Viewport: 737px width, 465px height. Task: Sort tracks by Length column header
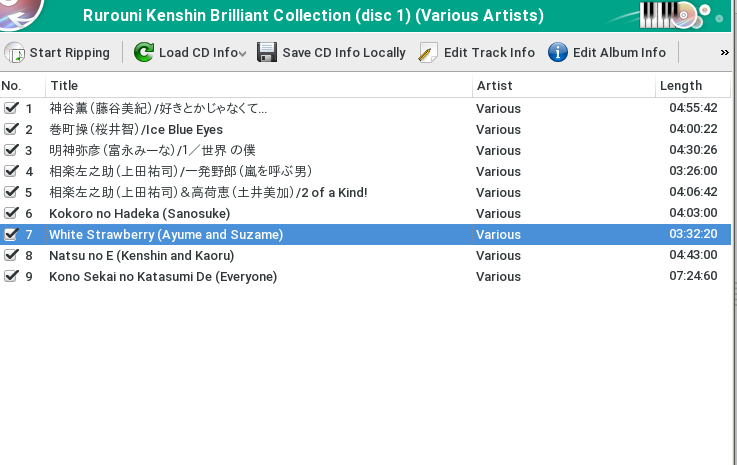[681, 86]
